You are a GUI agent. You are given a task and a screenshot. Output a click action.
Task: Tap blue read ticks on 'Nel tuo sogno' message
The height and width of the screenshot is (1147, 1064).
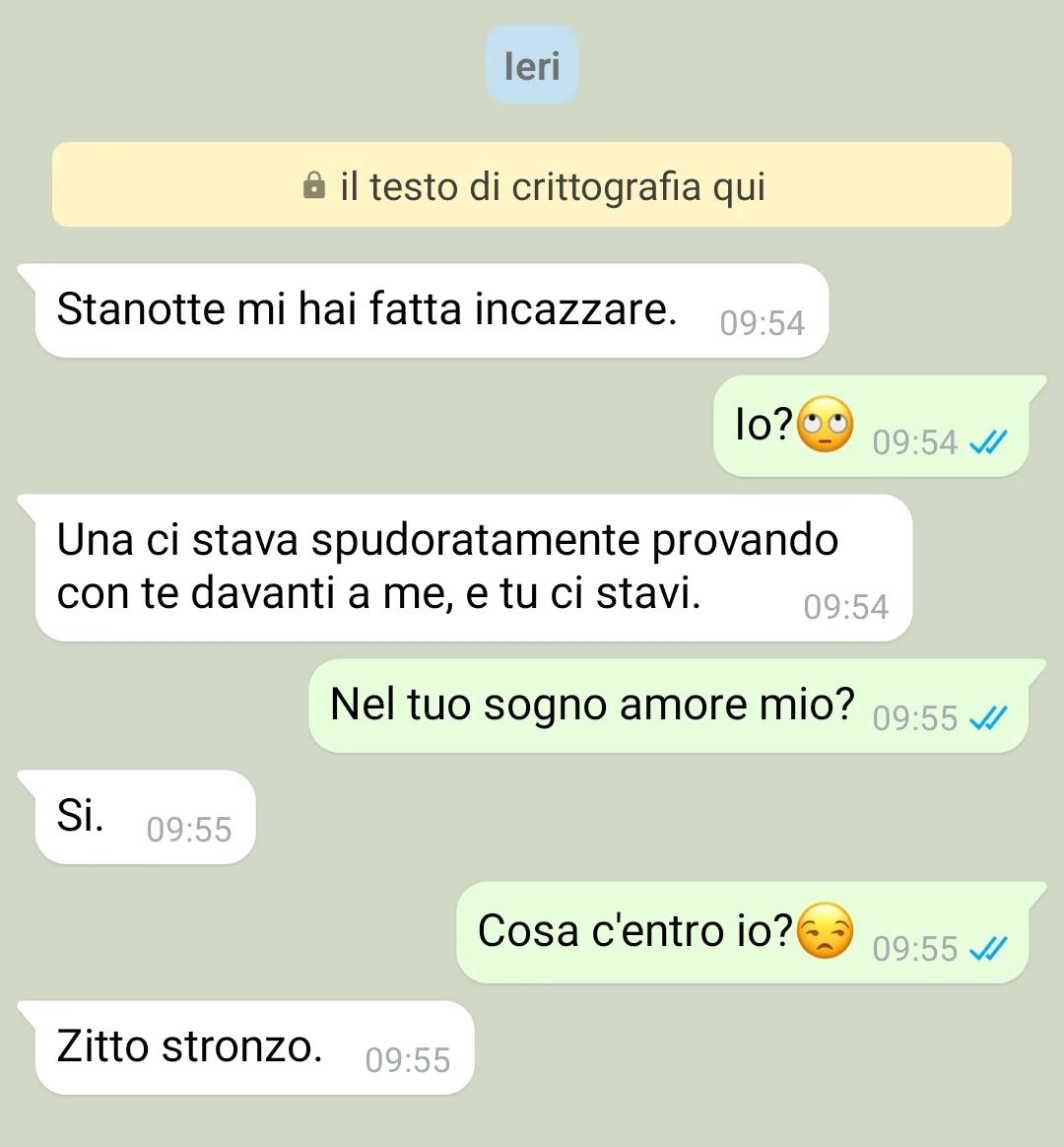pyautogui.click(x=988, y=717)
